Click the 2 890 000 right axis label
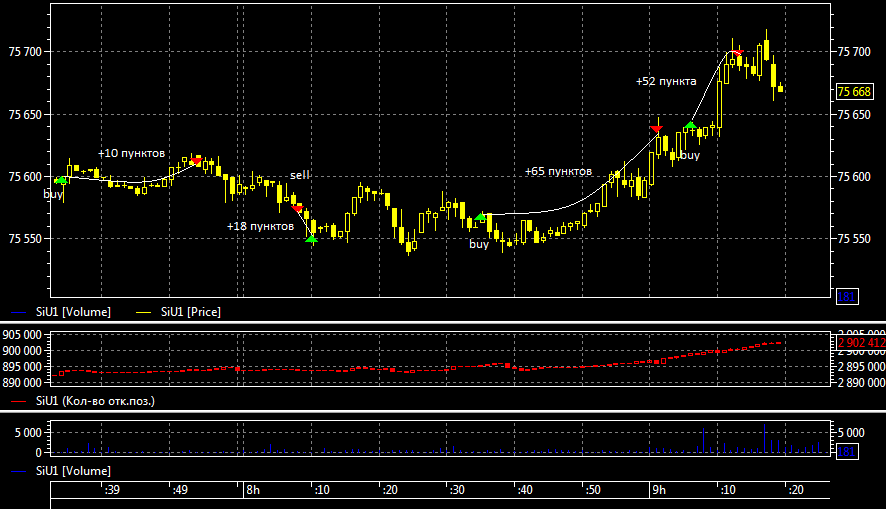This screenshot has height=509, width=886. pos(861,382)
